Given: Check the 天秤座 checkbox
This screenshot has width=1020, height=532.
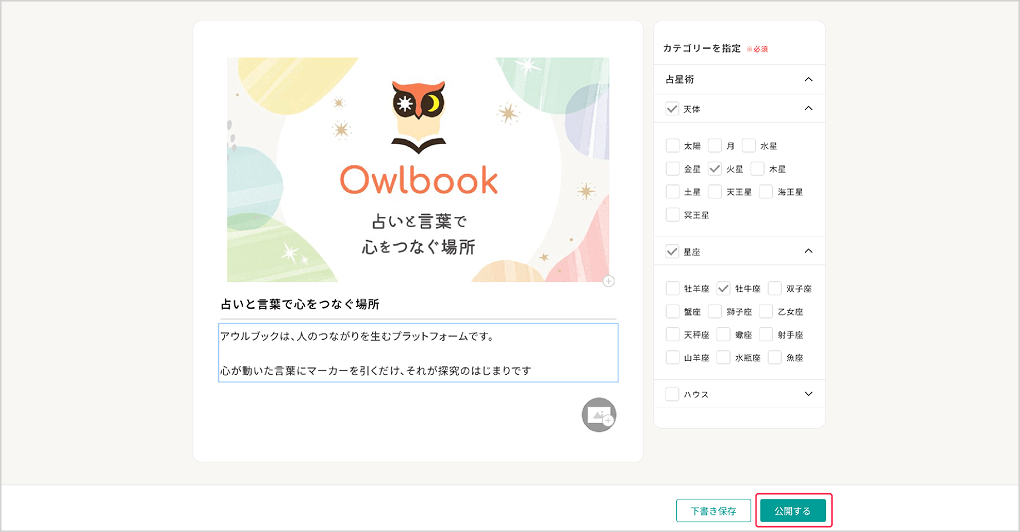Looking at the screenshot, I should pyautogui.click(x=673, y=334).
